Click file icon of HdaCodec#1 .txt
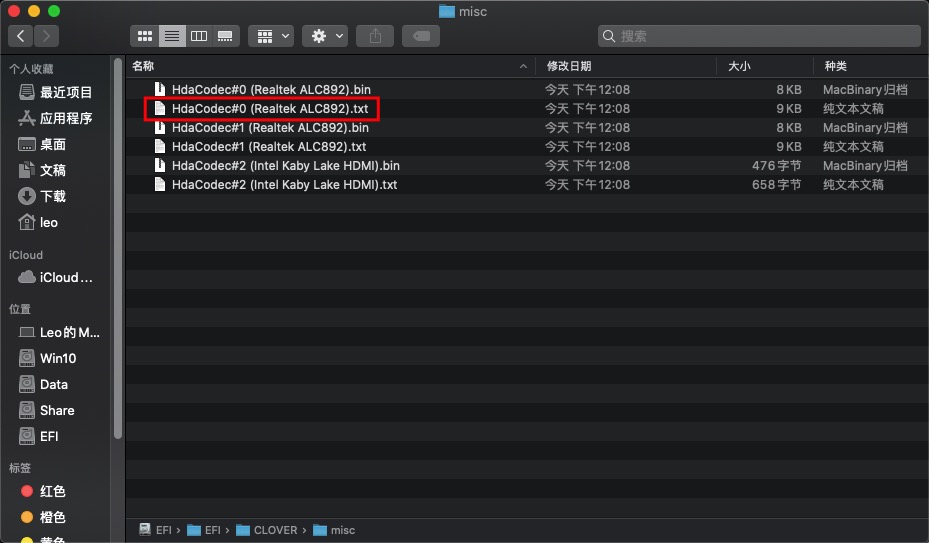929x543 pixels. coord(159,146)
